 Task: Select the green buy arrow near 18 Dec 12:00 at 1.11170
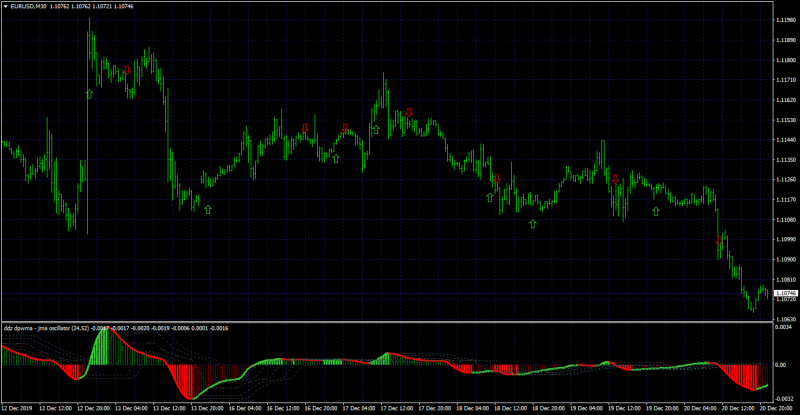490,197
